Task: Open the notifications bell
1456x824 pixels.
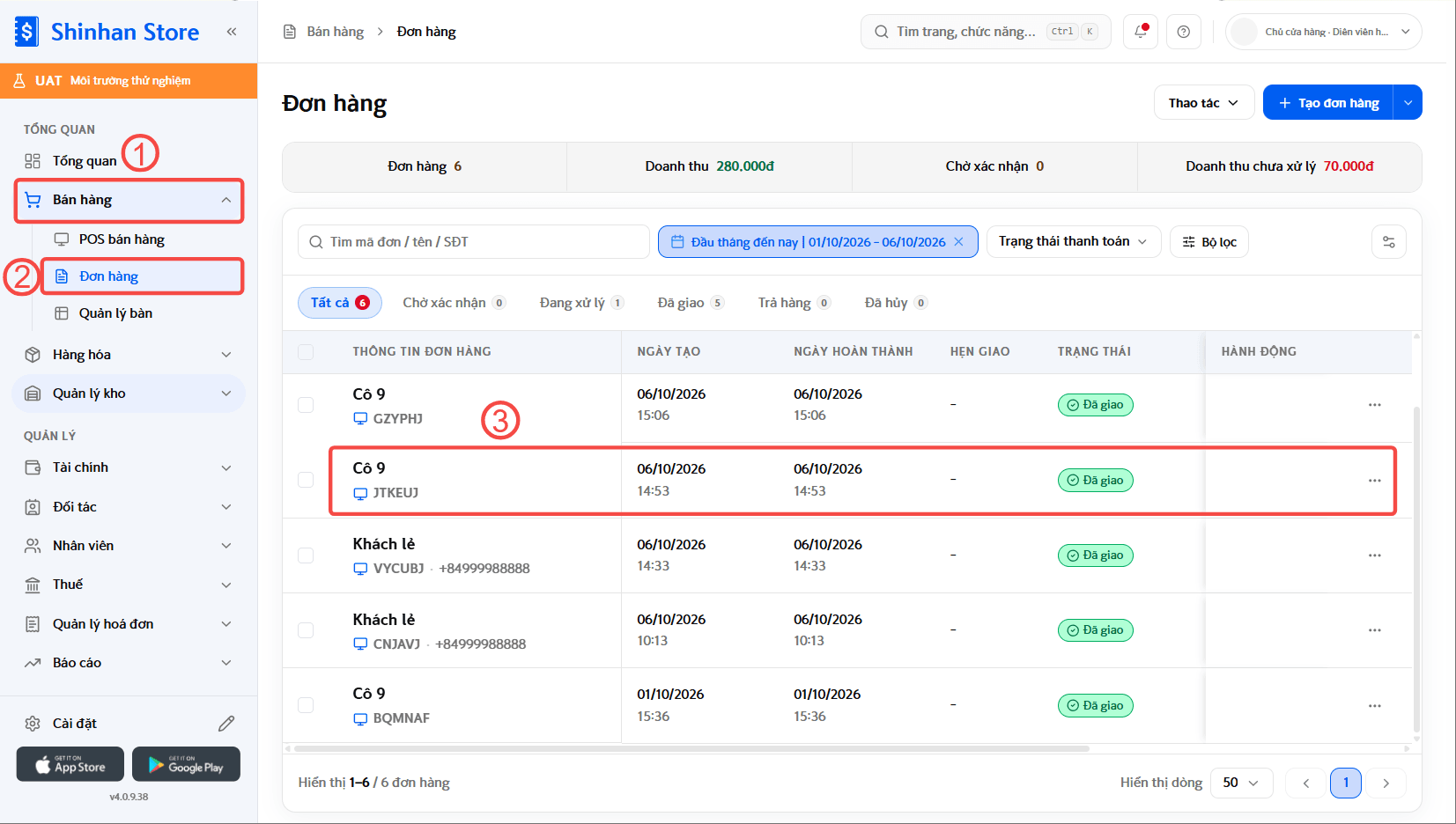Action: [x=1141, y=32]
